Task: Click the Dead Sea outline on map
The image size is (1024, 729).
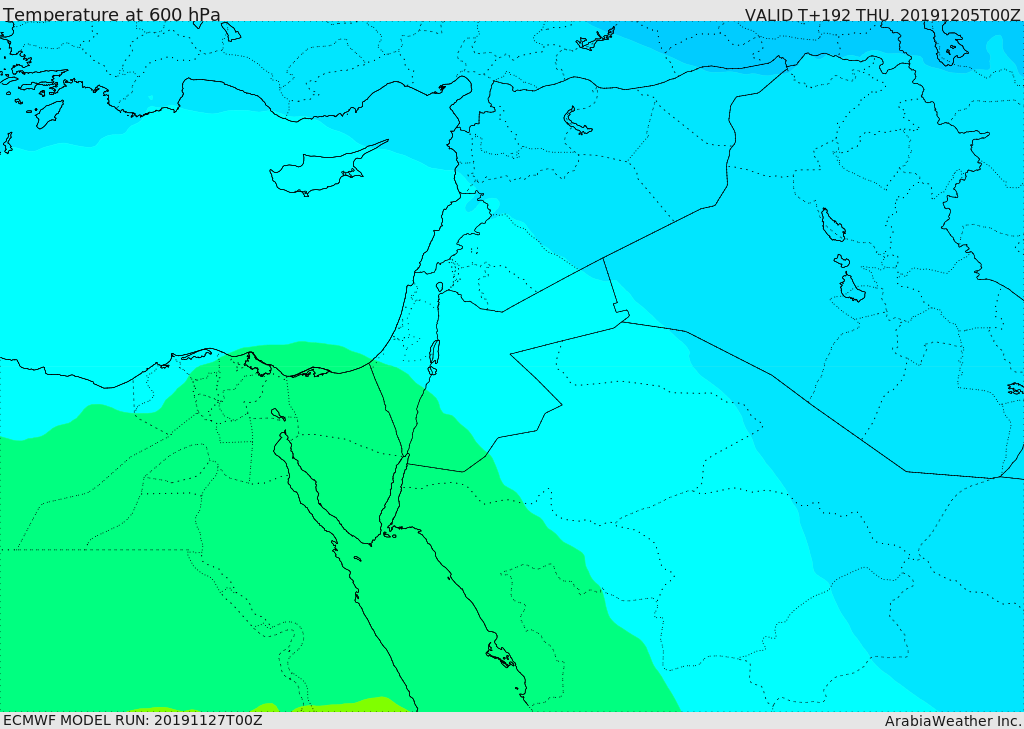Action: pyautogui.click(x=433, y=357)
